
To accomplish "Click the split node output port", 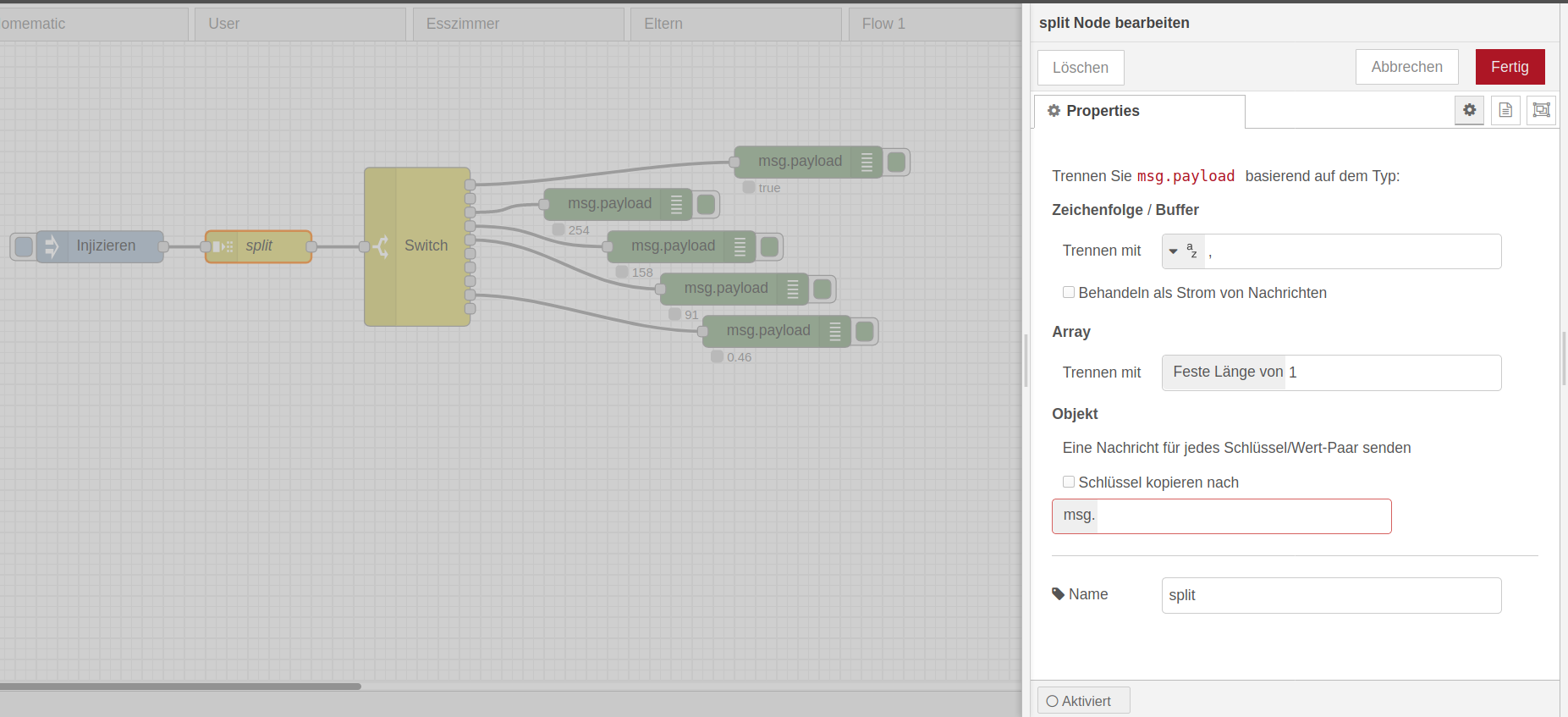I will [x=311, y=246].
